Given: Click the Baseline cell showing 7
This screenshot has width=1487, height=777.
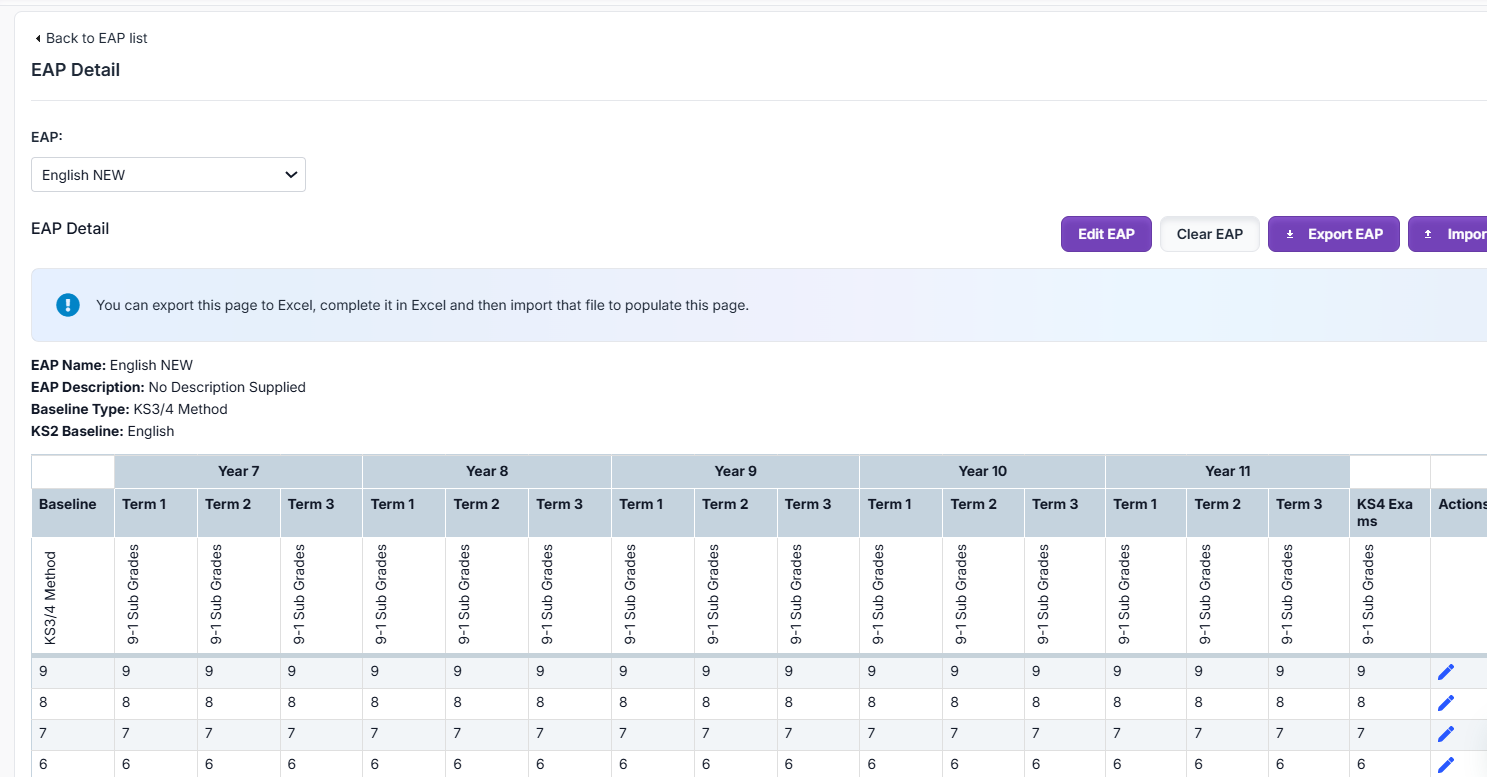Looking at the screenshot, I should [x=73, y=734].
